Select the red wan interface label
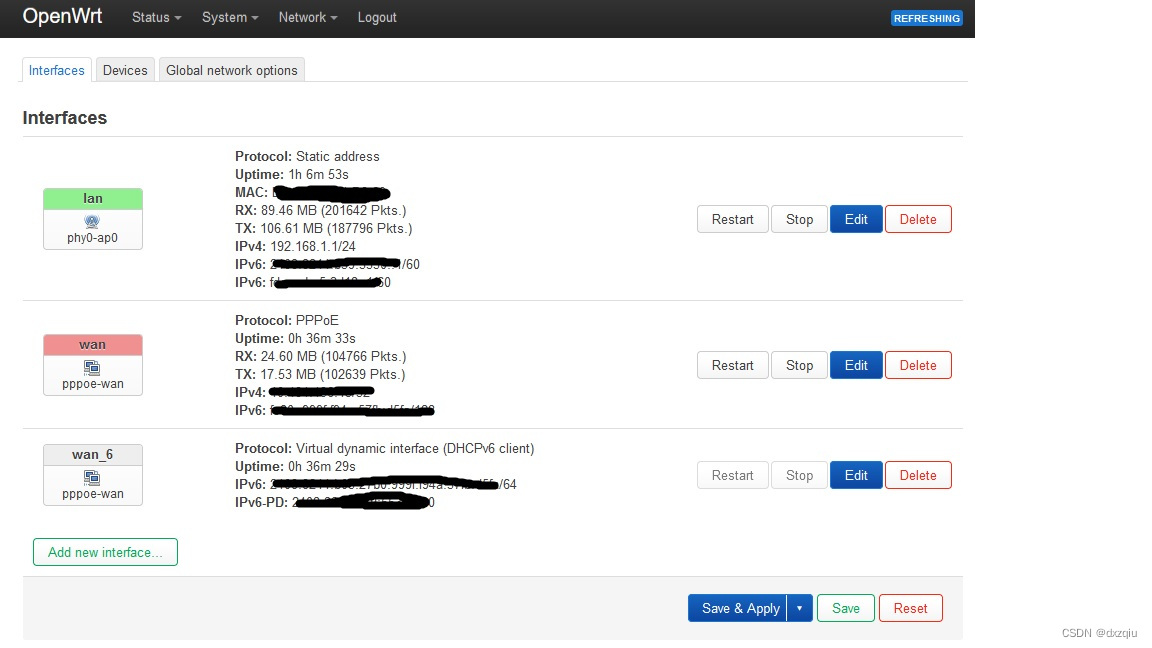 (x=93, y=345)
